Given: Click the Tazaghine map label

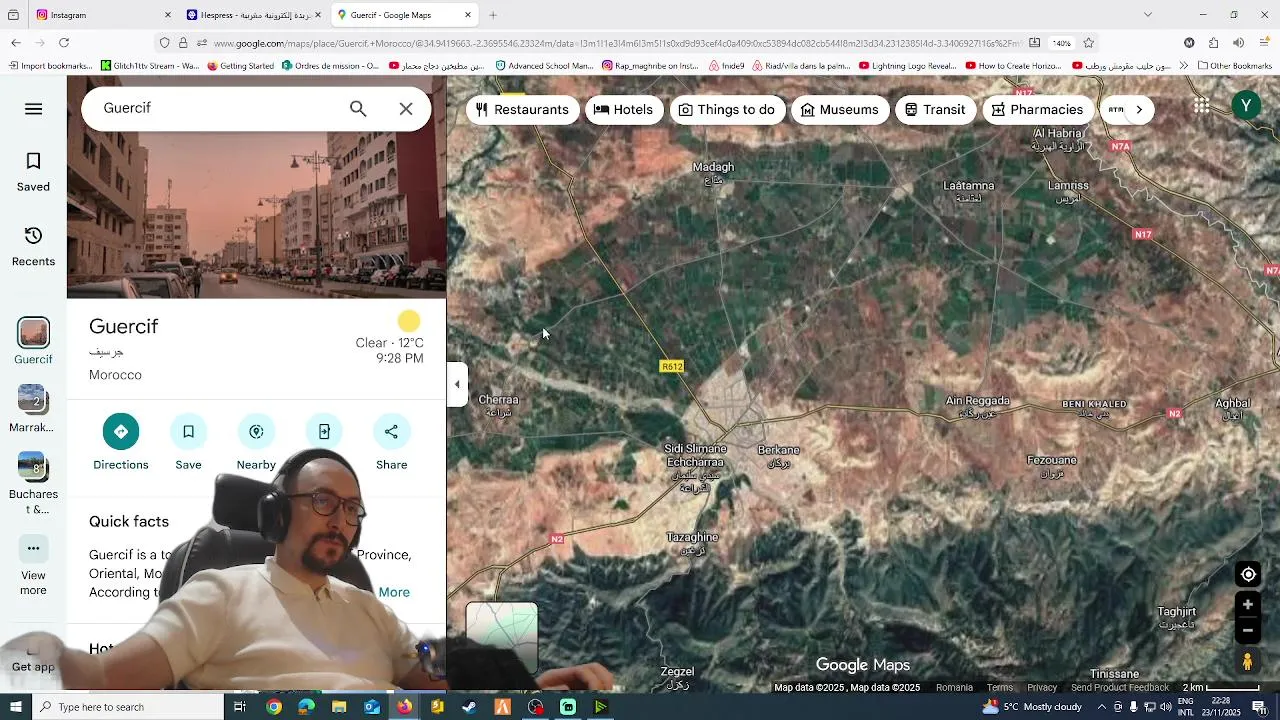Looking at the screenshot, I should pyautogui.click(x=692, y=543).
